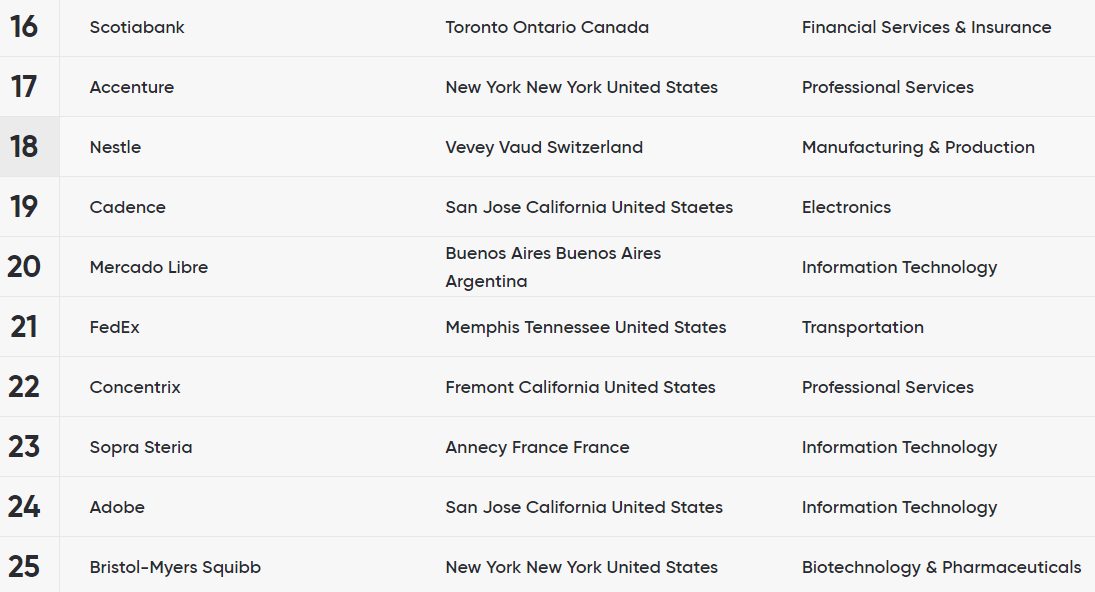Click the Scotiabank company name

[137, 27]
